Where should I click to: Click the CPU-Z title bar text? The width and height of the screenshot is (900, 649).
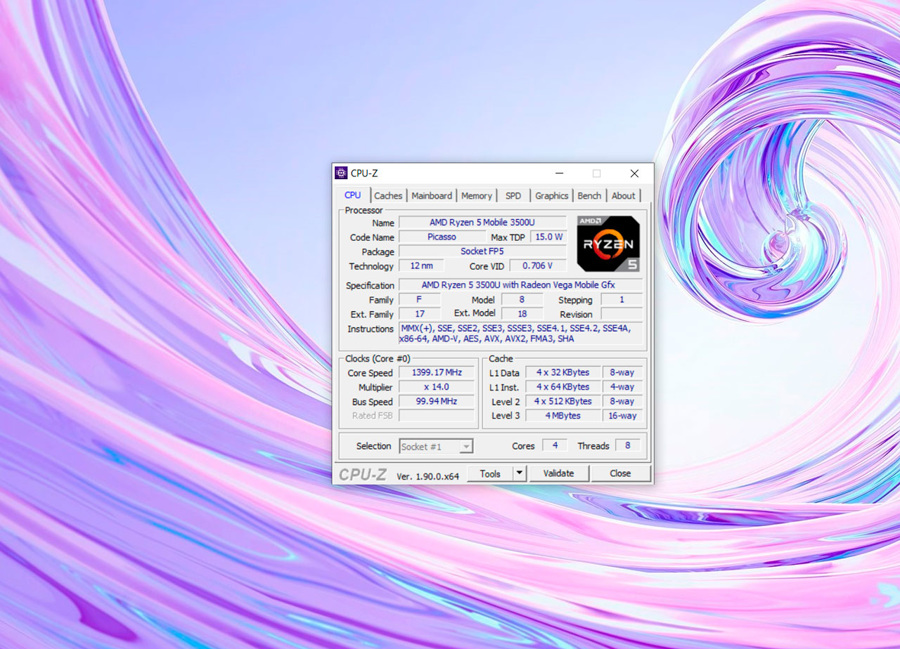tap(364, 173)
